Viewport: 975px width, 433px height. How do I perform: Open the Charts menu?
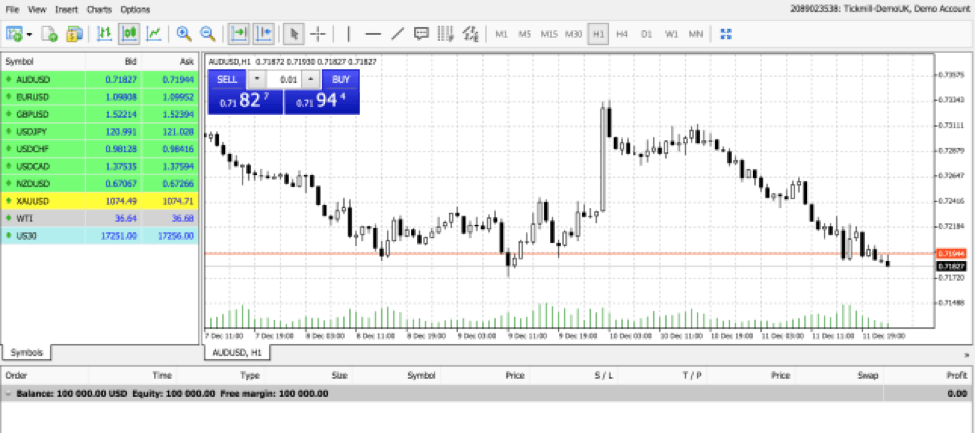99,9
